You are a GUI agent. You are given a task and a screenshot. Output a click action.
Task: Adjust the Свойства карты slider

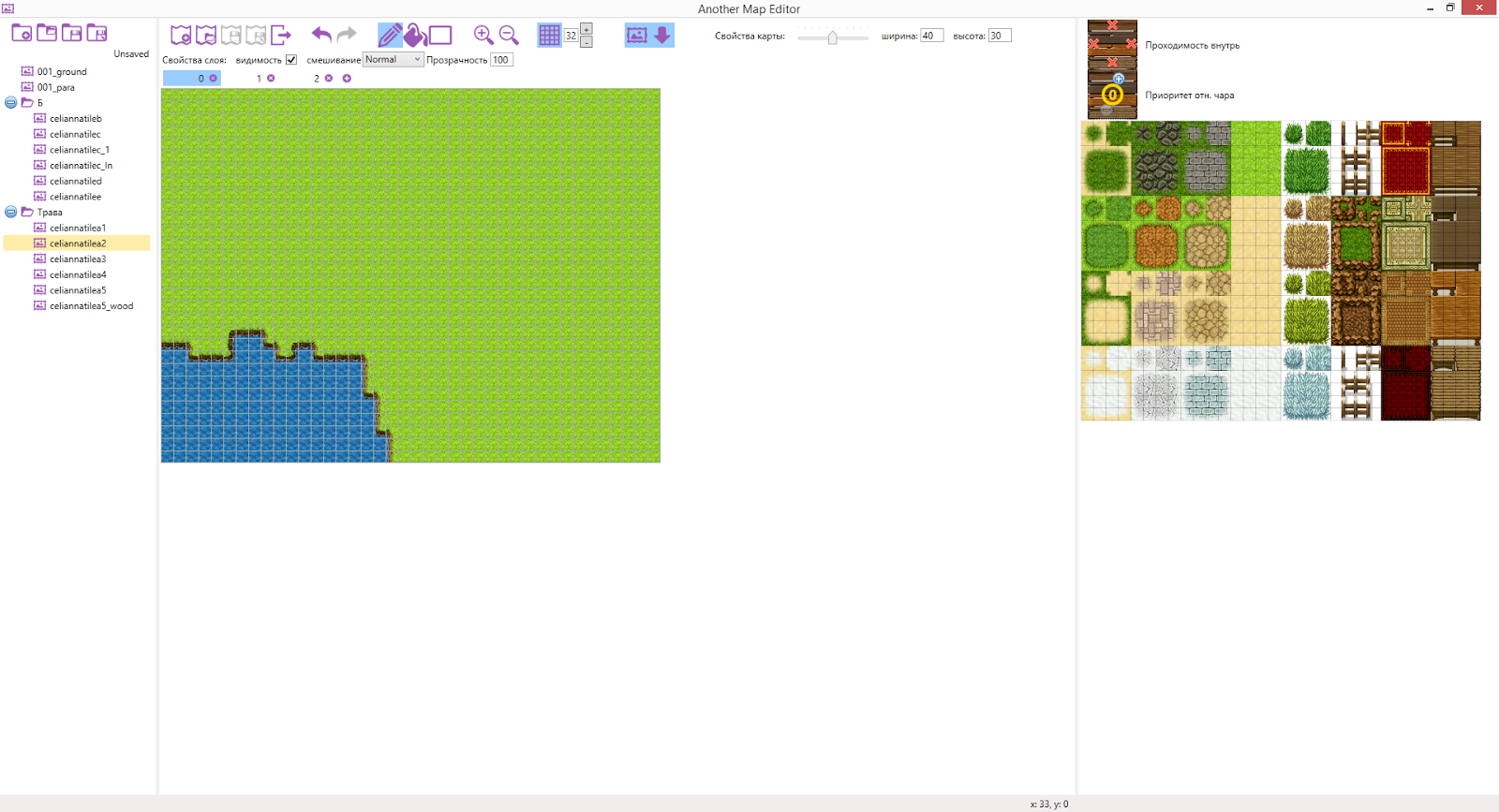[833, 37]
